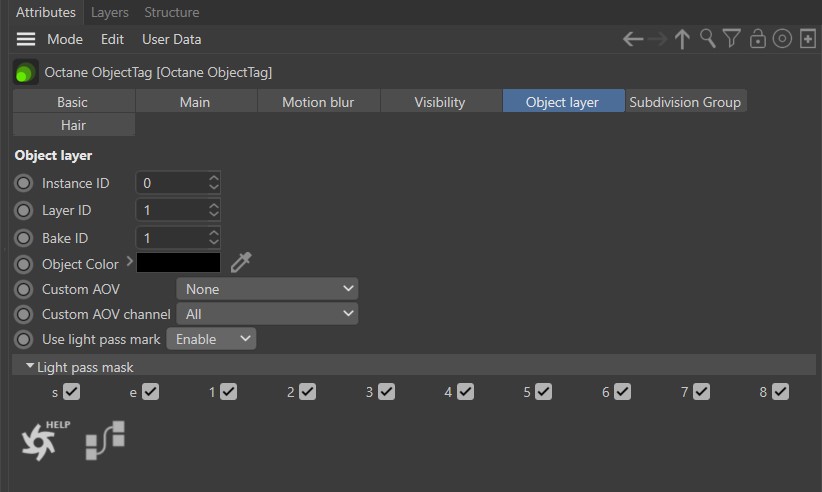Screen dimensions: 822x492
Task: Open the Edit menu
Action: [112, 39]
